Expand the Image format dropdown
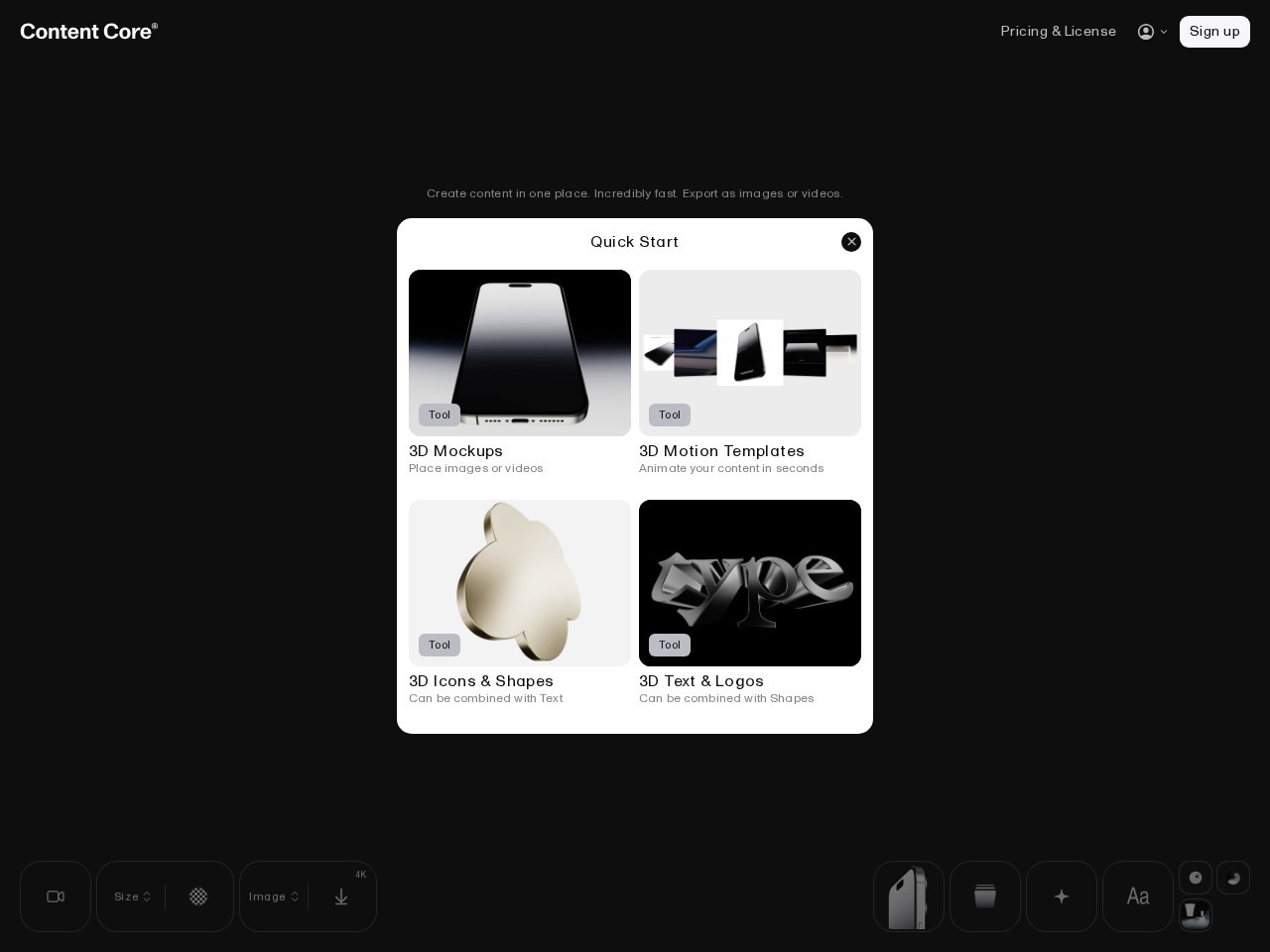 coord(274,896)
